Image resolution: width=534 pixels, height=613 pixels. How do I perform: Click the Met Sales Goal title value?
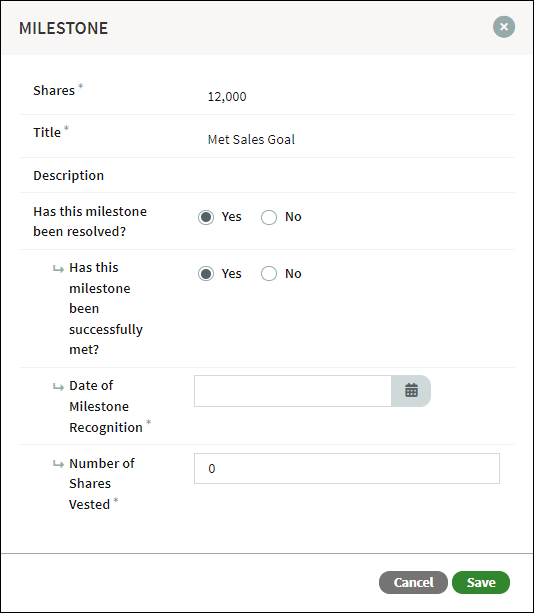pyautogui.click(x=251, y=140)
